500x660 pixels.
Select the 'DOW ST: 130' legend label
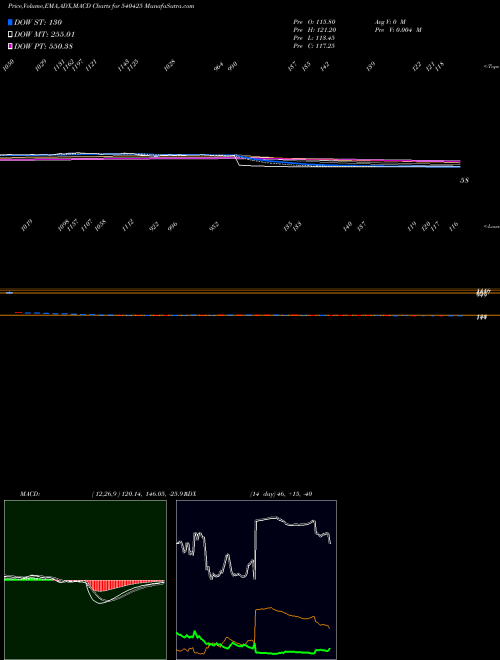pyautogui.click(x=38, y=22)
